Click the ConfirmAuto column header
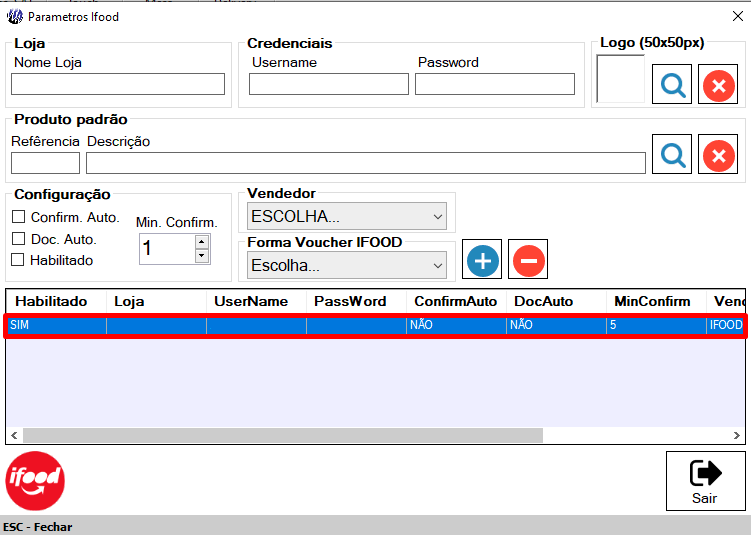This screenshot has width=751, height=535. coord(456,301)
